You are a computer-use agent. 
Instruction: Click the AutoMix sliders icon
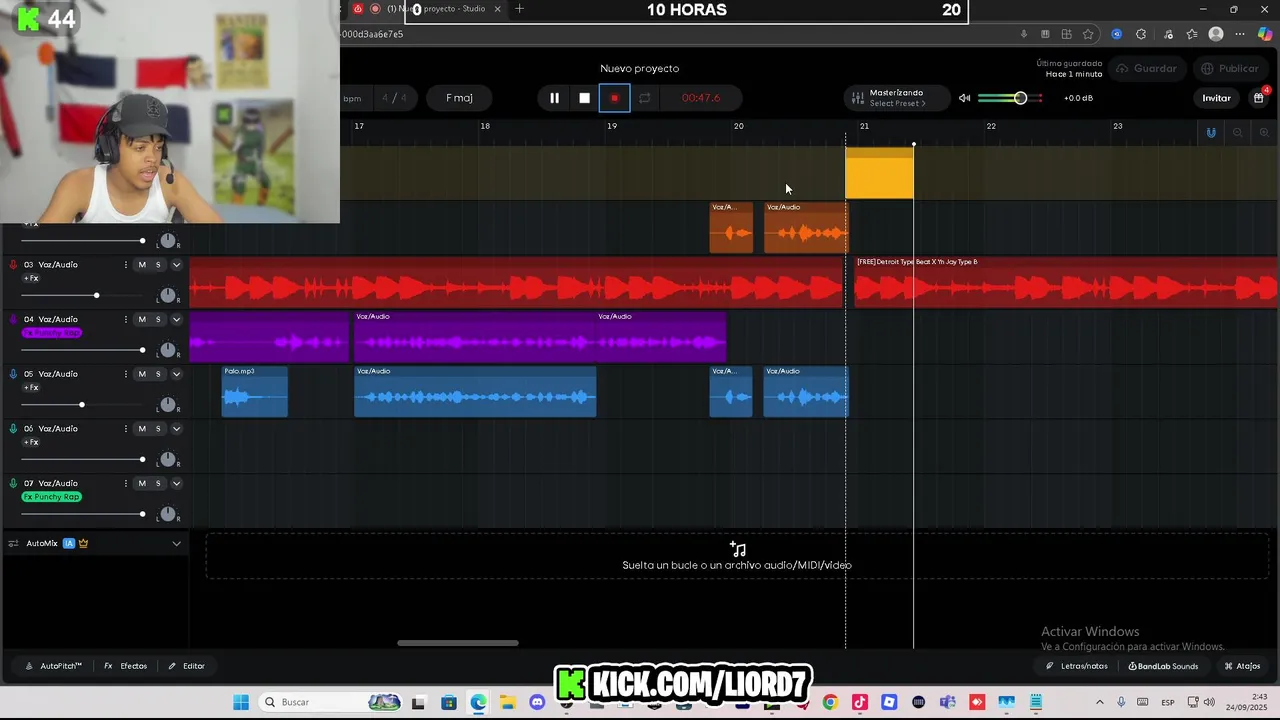click(13, 543)
